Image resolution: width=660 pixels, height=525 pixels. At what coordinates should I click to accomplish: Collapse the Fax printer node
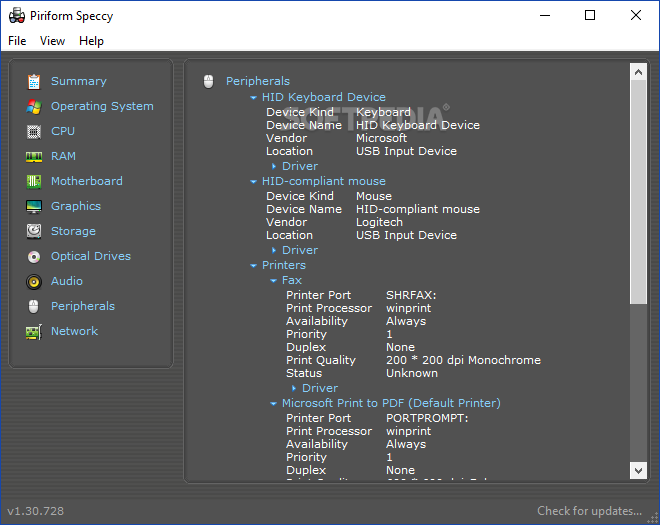tap(273, 280)
